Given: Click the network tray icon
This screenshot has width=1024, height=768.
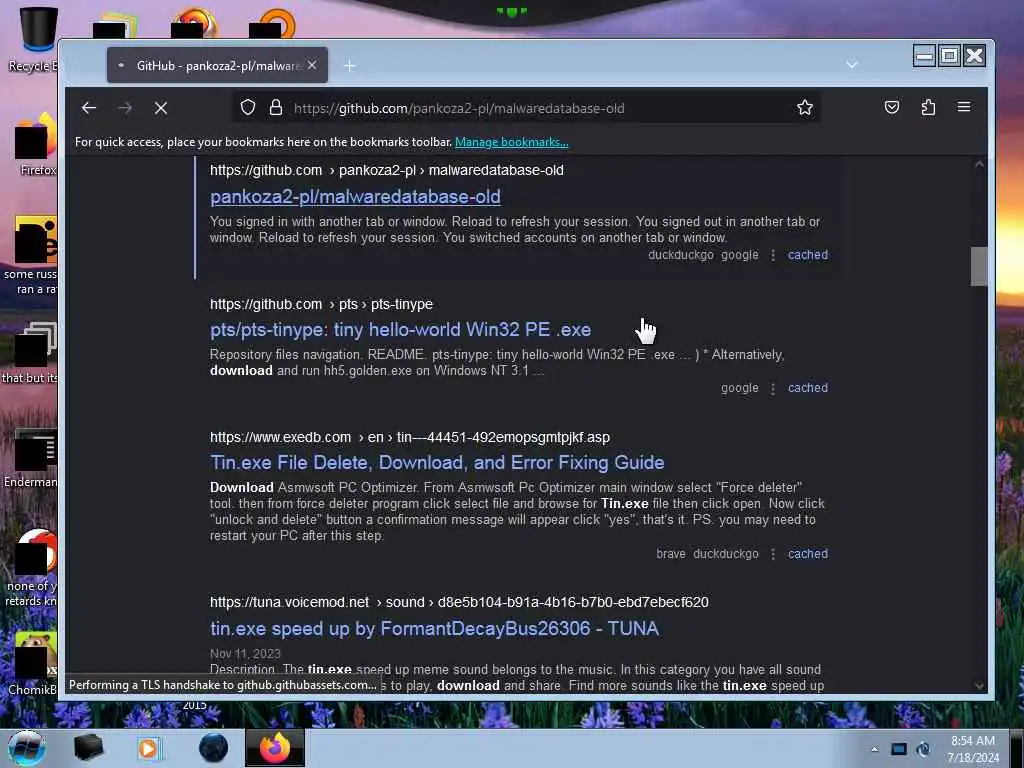Looking at the screenshot, I should tap(899, 749).
